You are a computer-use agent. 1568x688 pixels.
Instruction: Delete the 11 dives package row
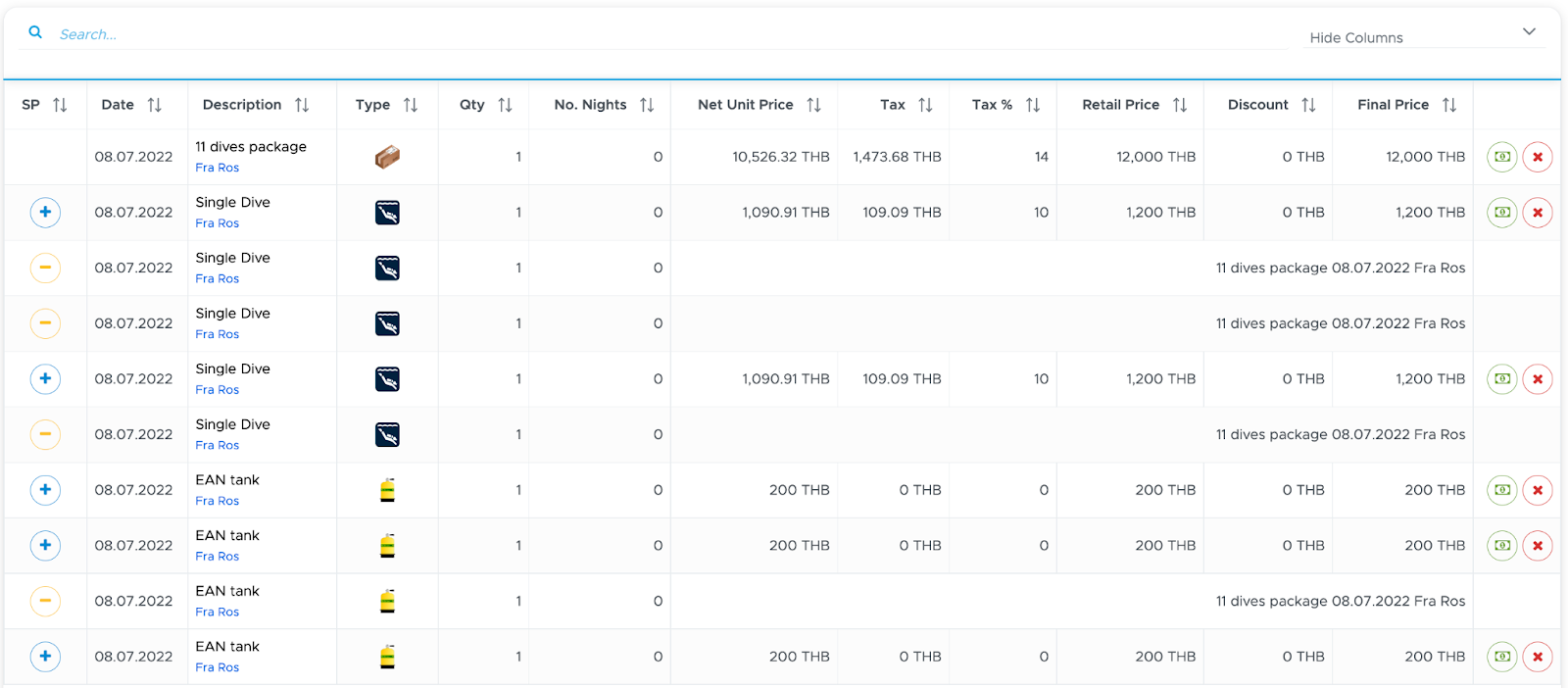(x=1538, y=157)
